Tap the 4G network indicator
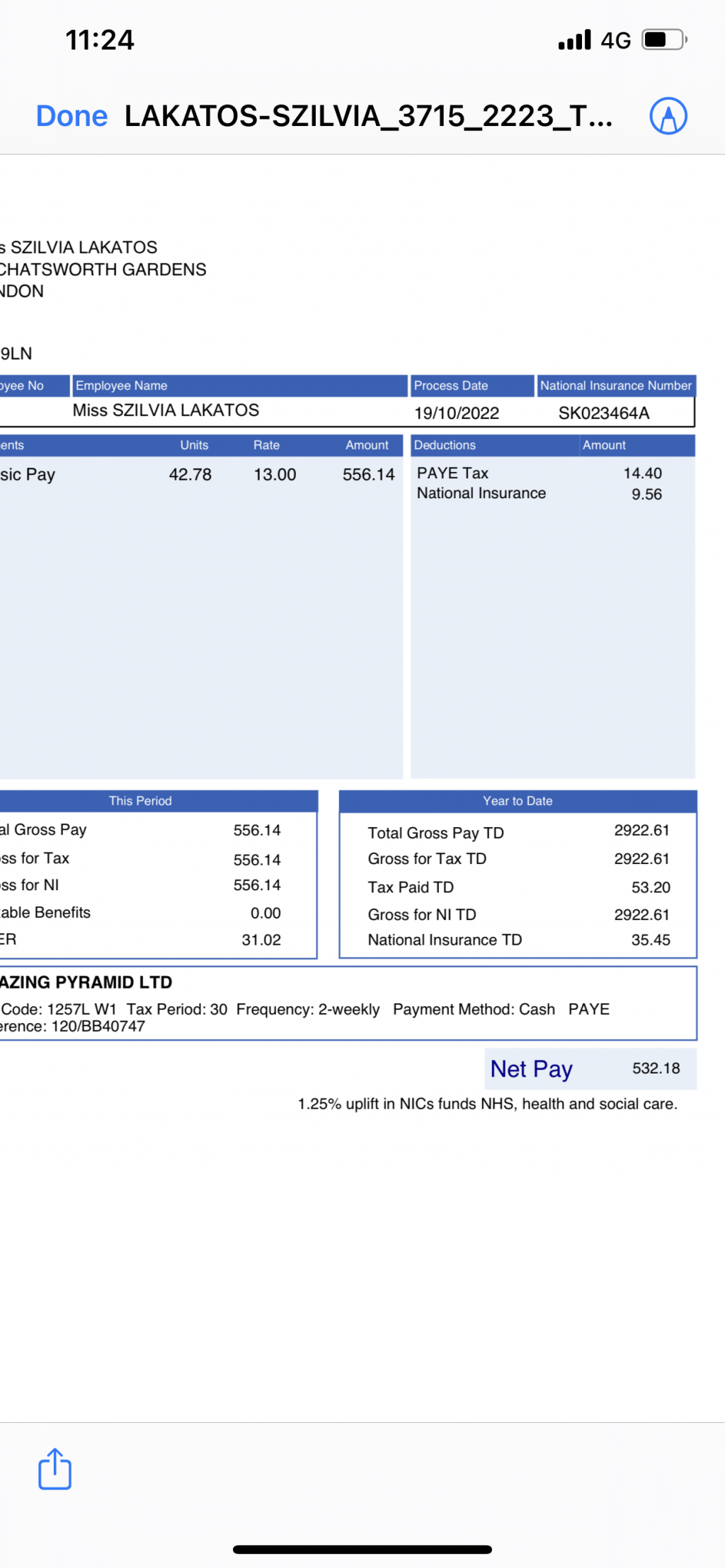Screen dimensions: 725x1568 pyautogui.click(x=615, y=40)
